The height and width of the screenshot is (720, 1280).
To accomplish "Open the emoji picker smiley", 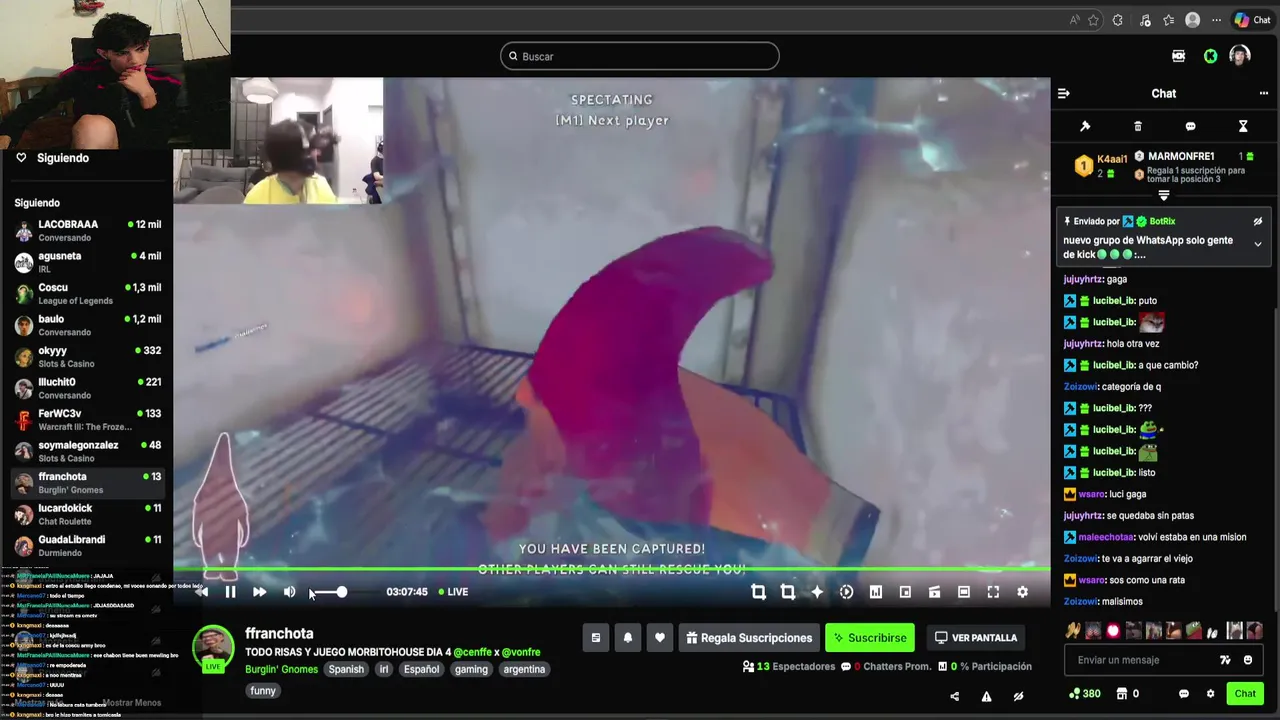I will point(1248,660).
